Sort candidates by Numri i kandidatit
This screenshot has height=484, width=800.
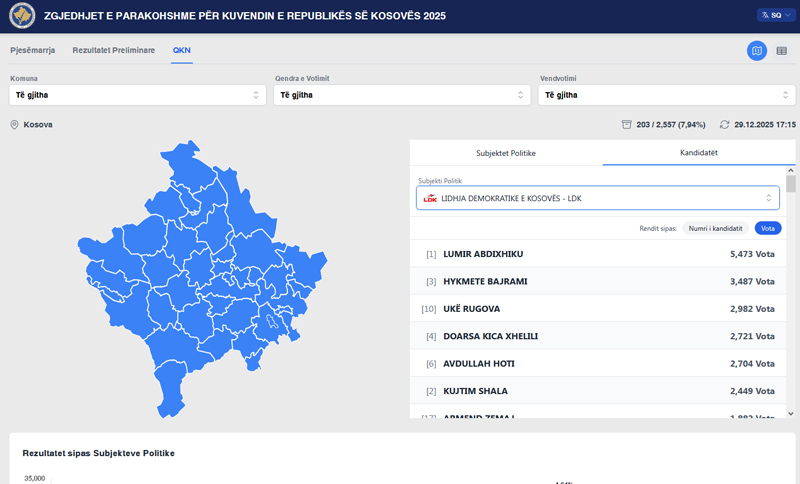pos(715,228)
